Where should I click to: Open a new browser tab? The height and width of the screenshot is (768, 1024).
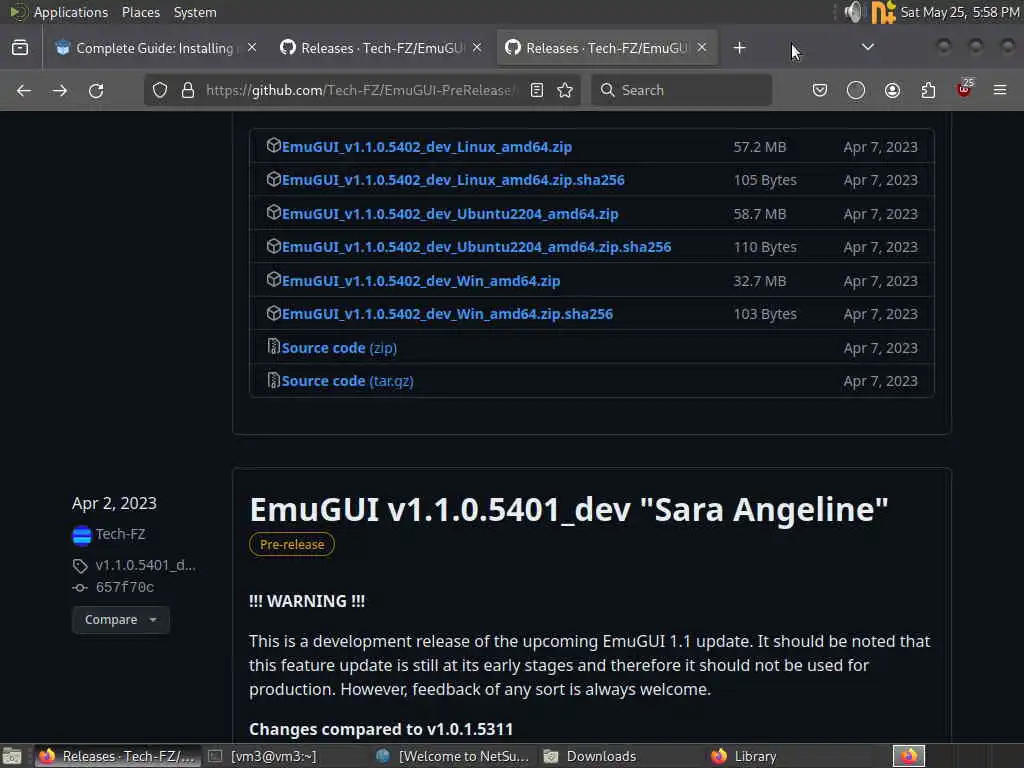click(x=739, y=48)
